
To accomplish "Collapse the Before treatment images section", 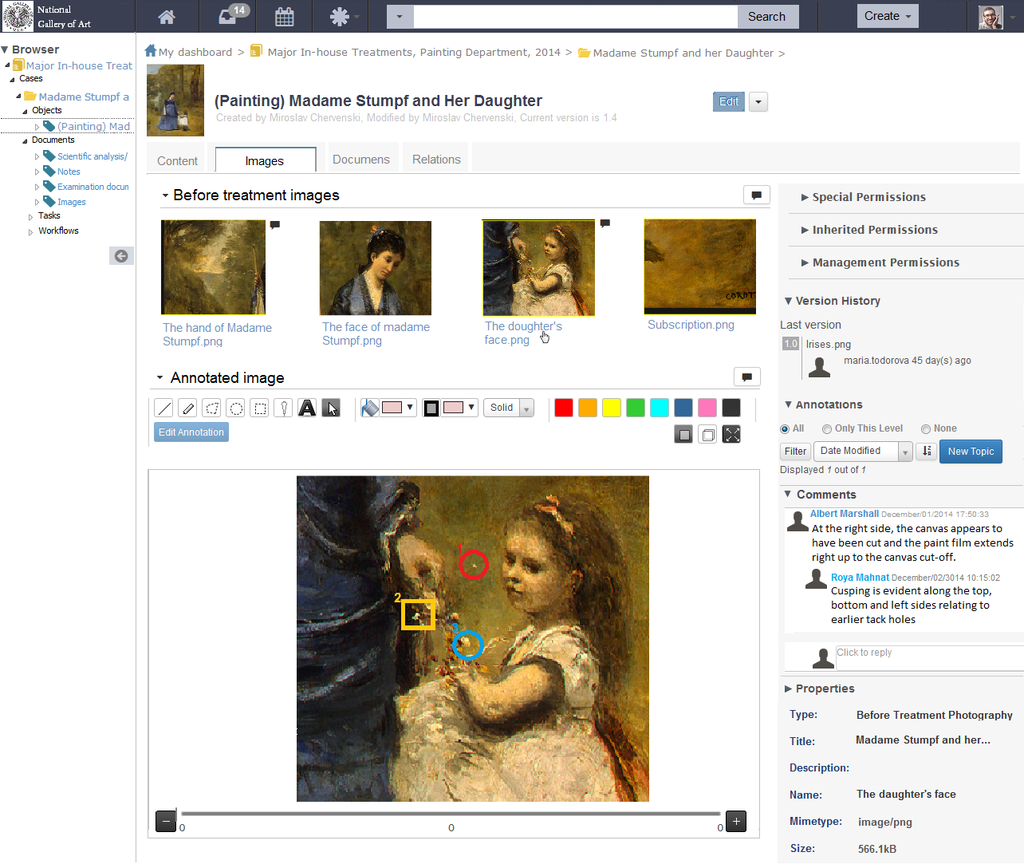I will coord(165,195).
